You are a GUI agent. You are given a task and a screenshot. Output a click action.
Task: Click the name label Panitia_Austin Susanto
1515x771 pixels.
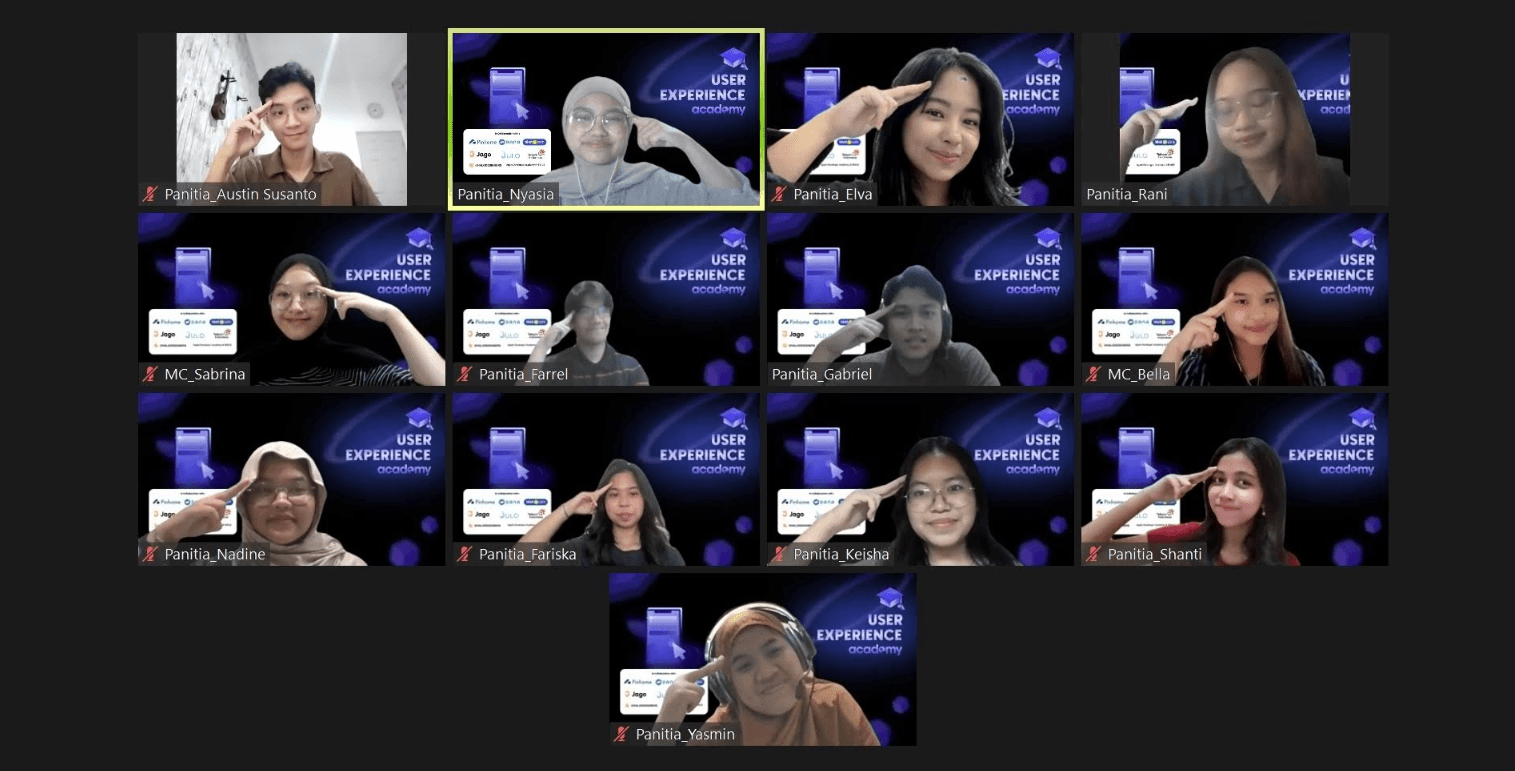pyautogui.click(x=240, y=194)
